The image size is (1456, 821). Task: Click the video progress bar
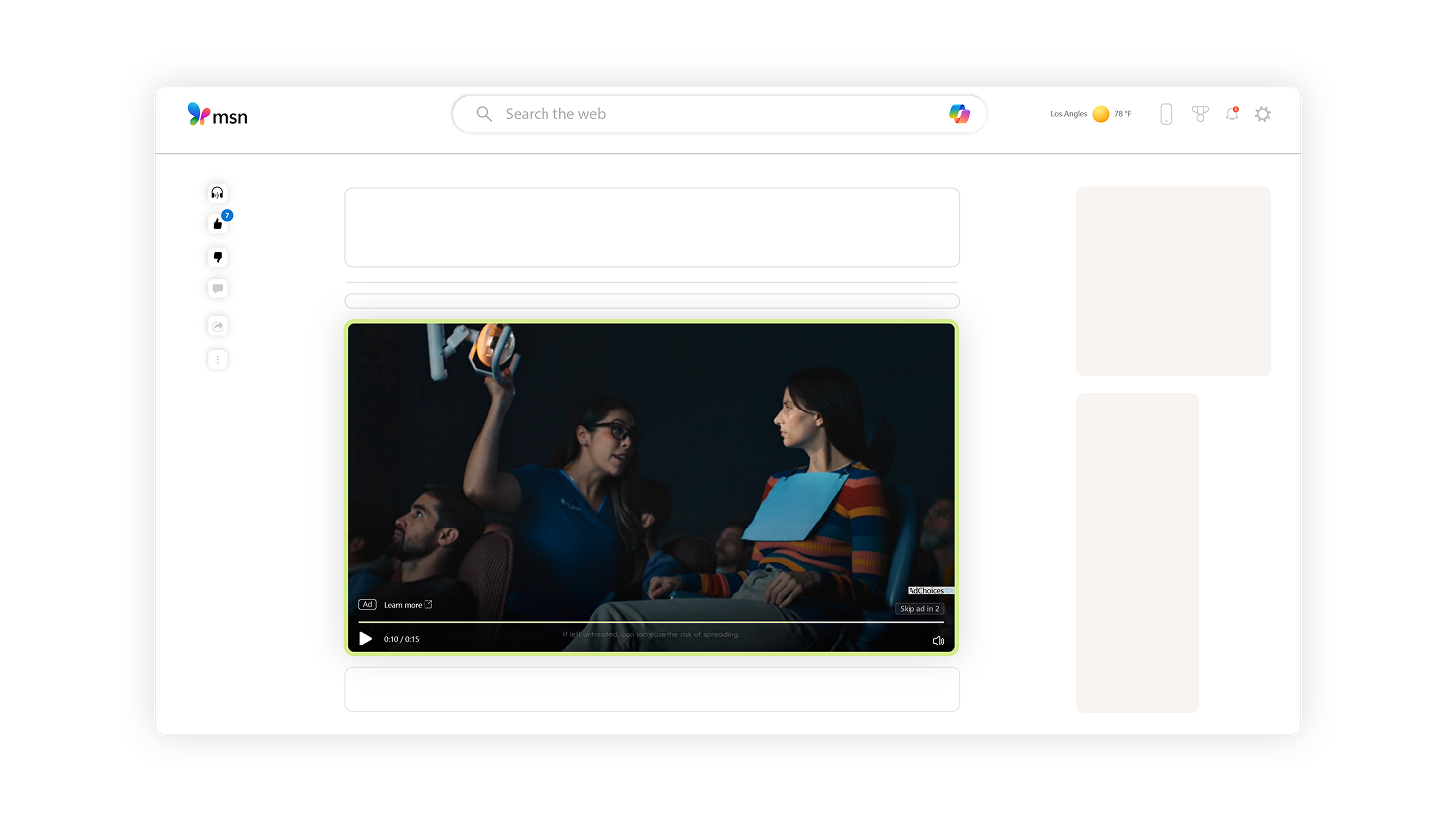click(x=652, y=622)
